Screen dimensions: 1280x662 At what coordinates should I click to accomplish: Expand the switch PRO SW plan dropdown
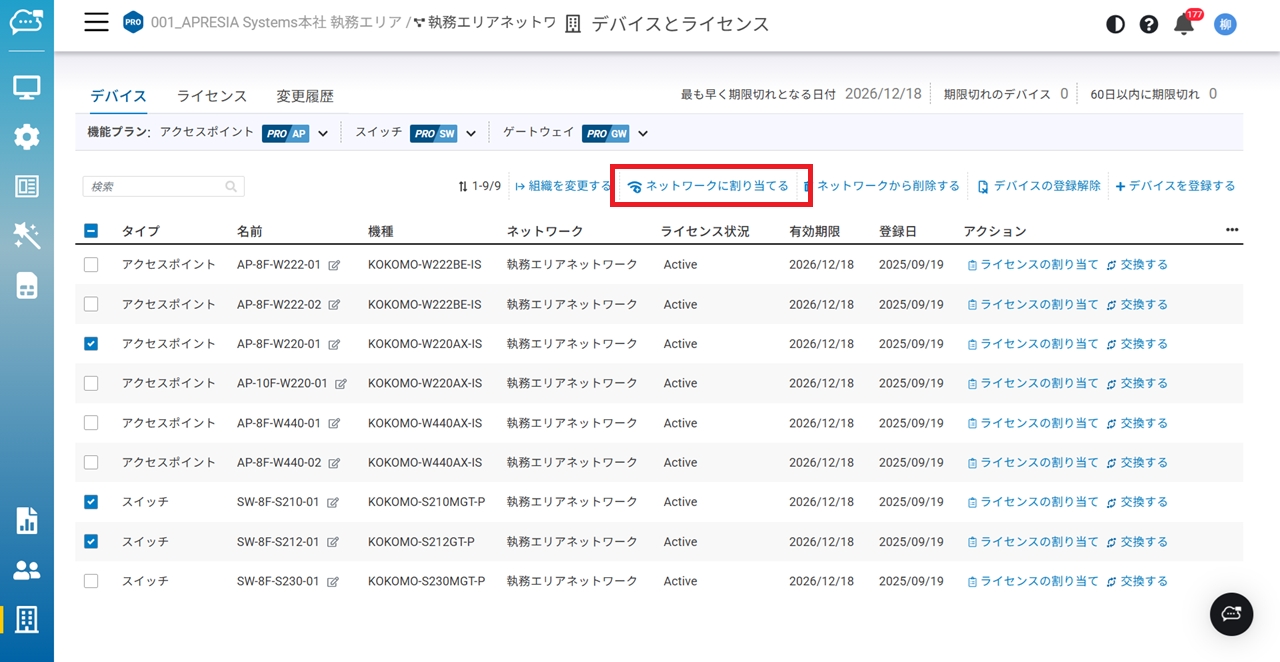click(471, 133)
